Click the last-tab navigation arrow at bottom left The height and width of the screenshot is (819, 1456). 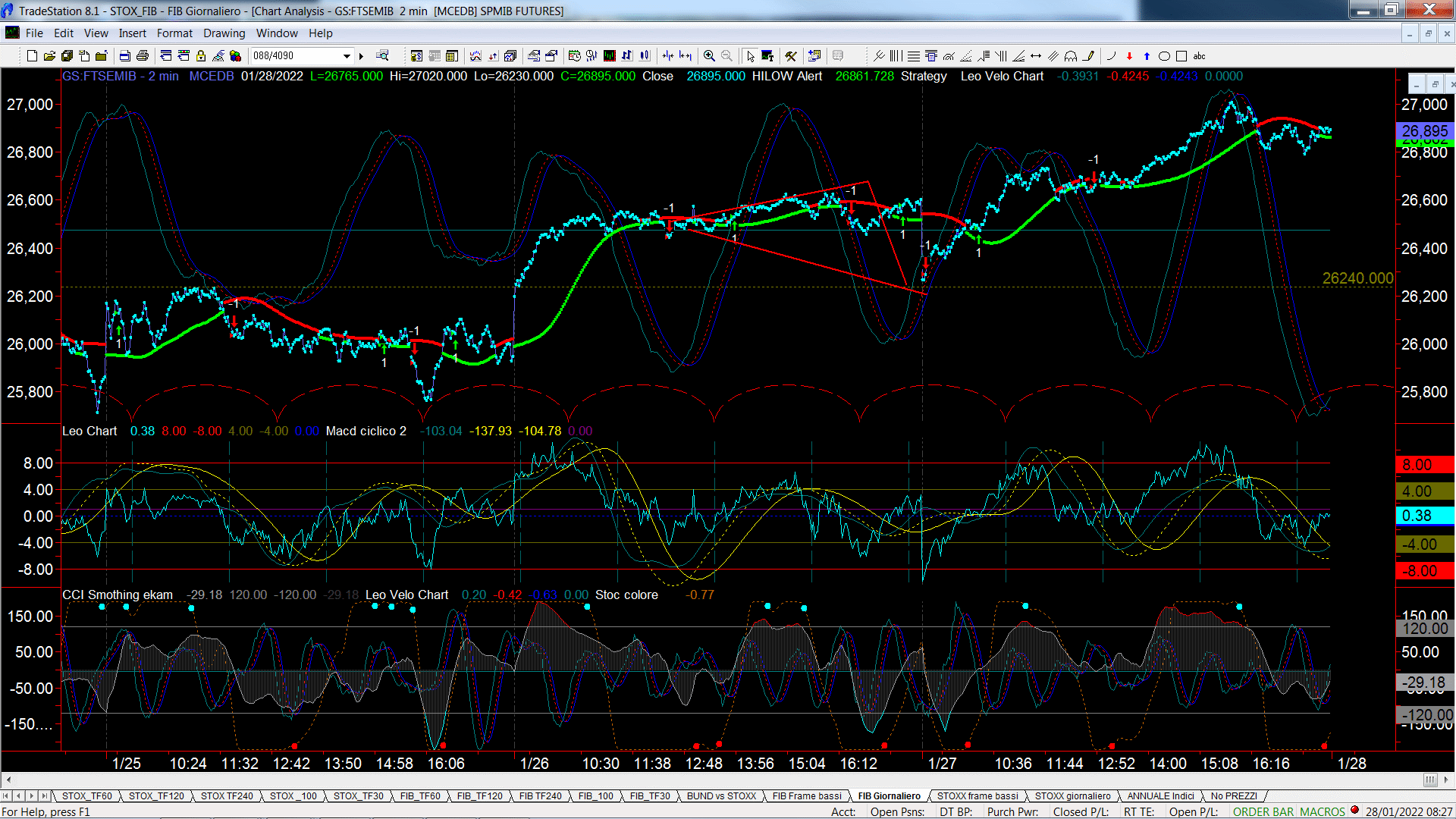45,796
